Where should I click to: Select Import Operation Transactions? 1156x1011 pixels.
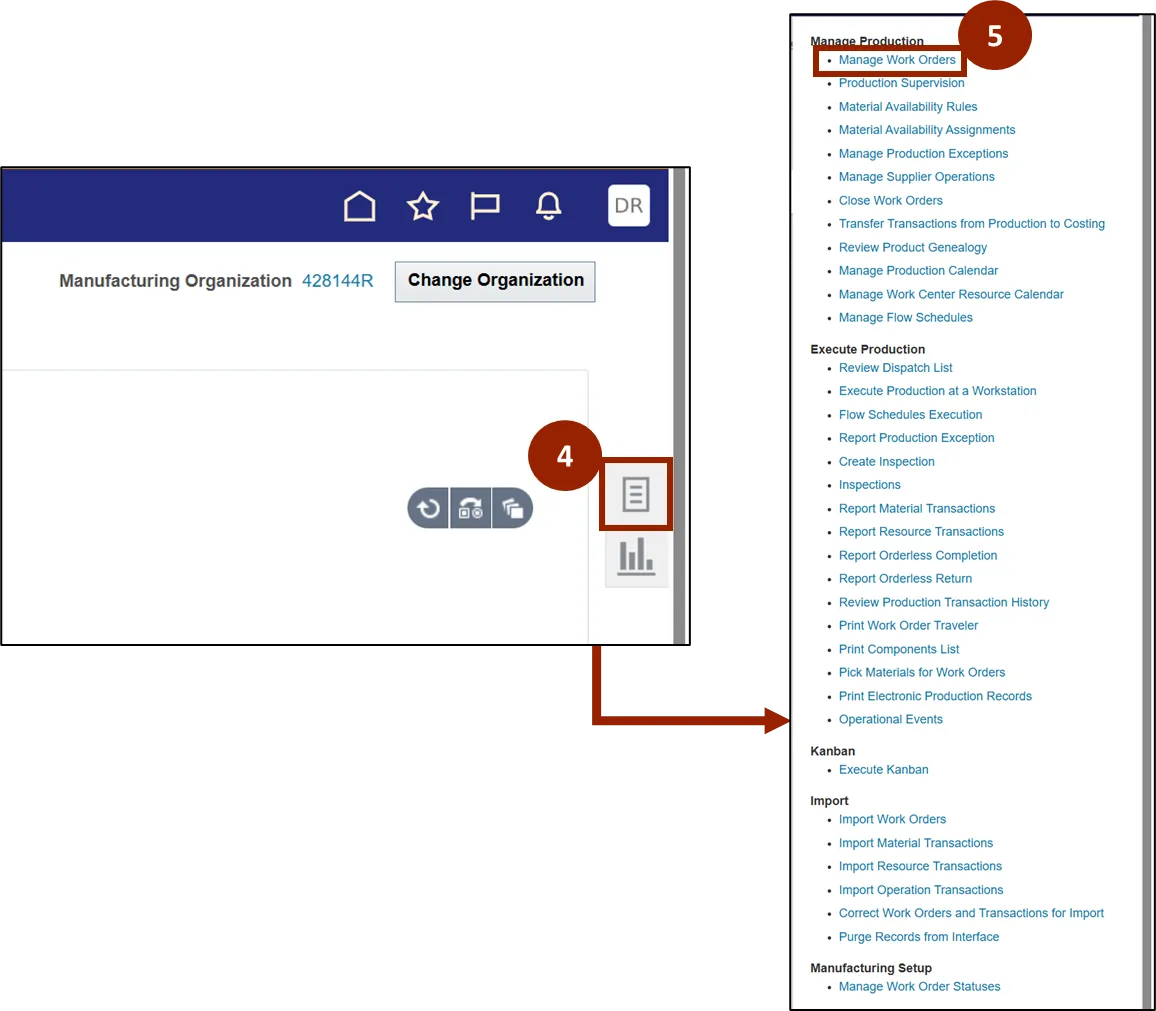(x=921, y=890)
